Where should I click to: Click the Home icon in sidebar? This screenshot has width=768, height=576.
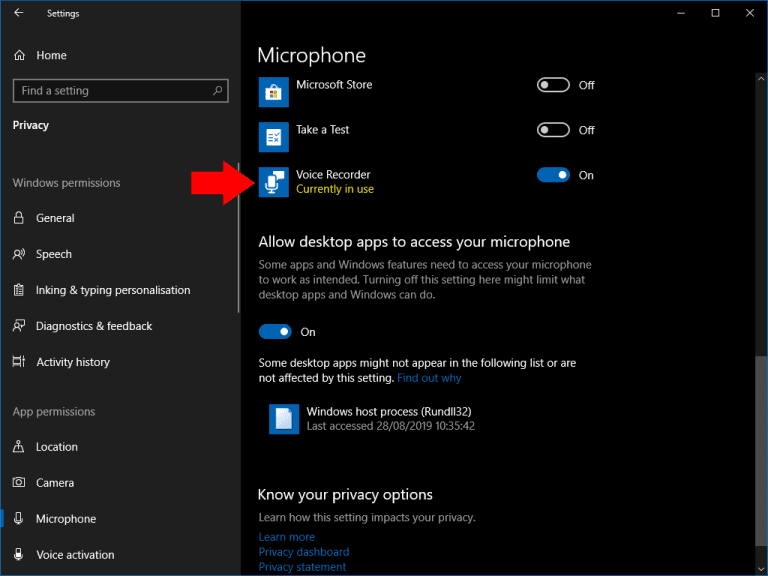(19, 55)
